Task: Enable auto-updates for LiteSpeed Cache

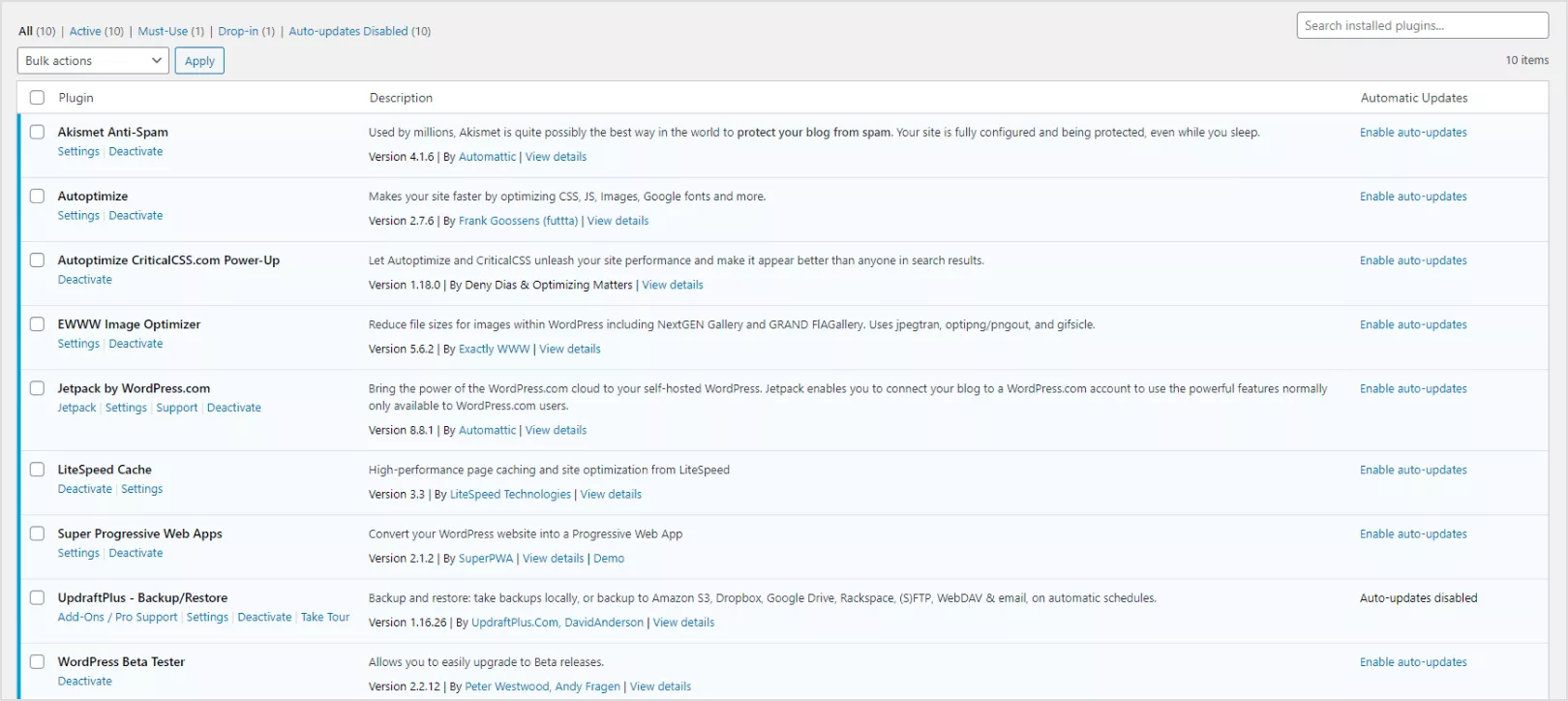Action: point(1413,470)
